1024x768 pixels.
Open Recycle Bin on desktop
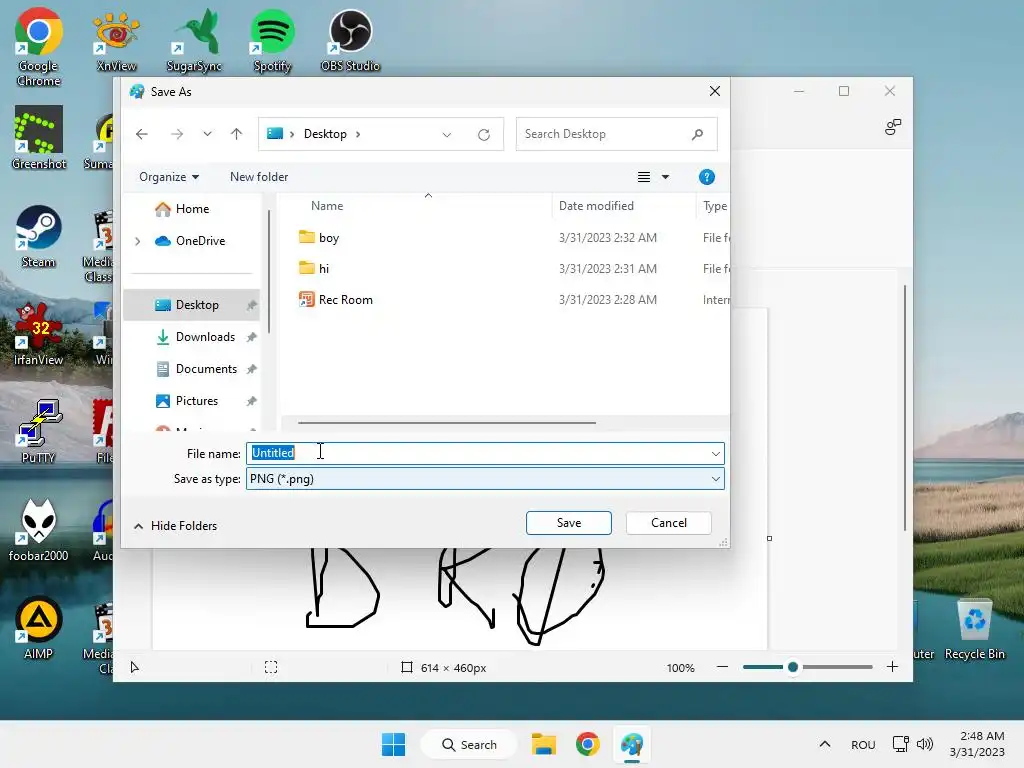coord(974,630)
